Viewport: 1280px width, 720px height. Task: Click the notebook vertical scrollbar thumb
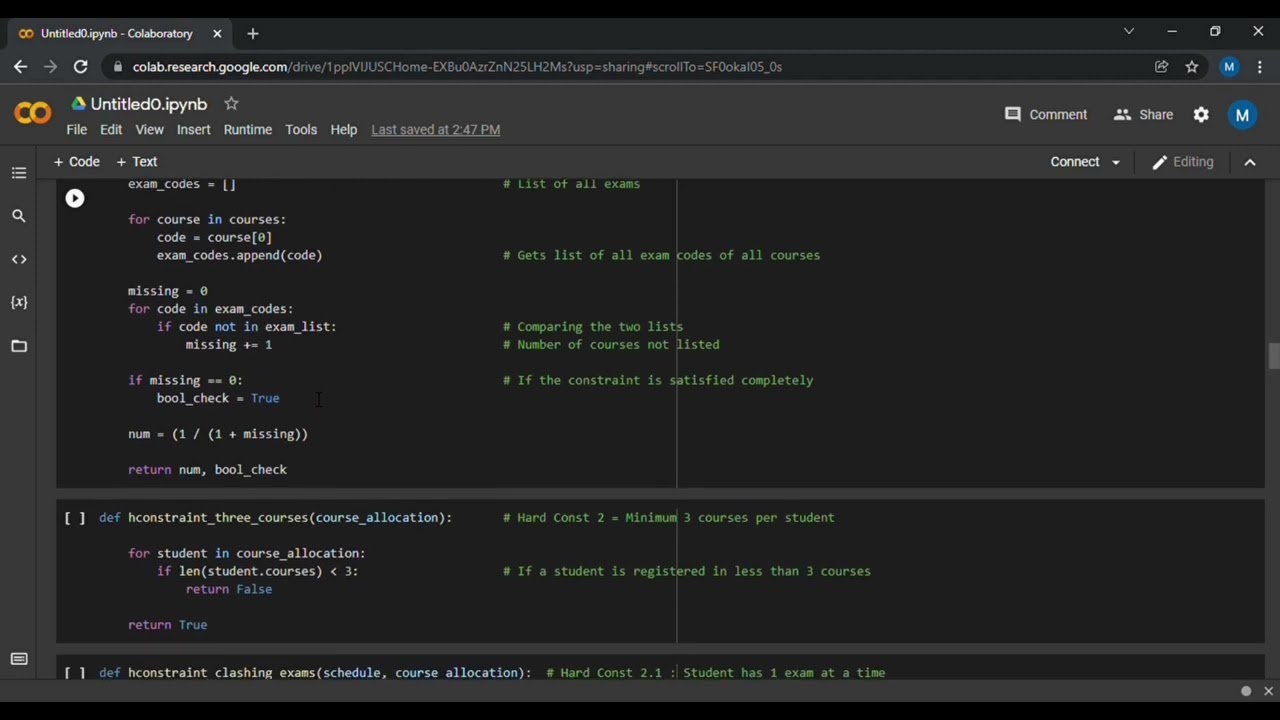point(1273,357)
